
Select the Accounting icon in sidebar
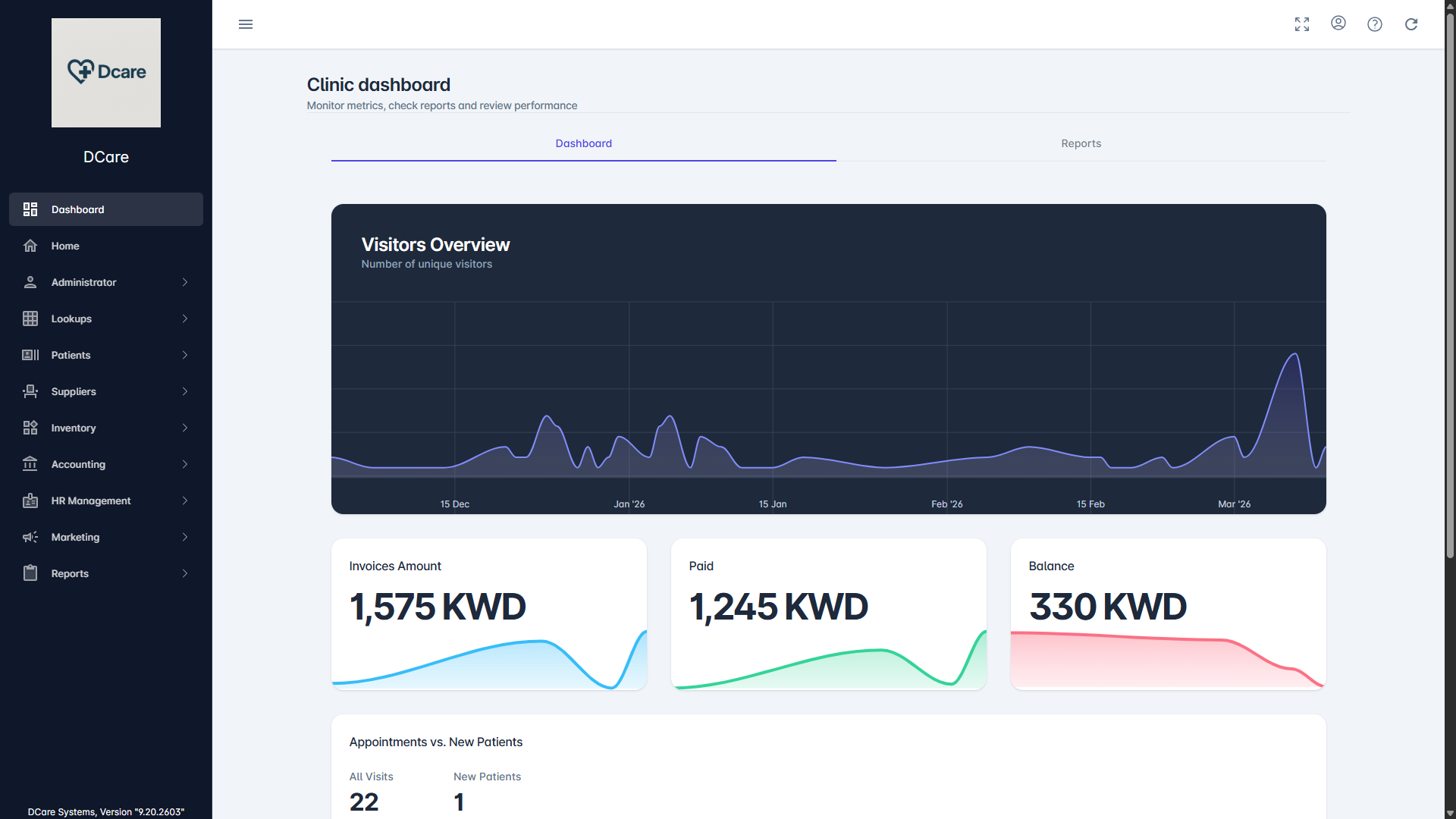coord(30,464)
